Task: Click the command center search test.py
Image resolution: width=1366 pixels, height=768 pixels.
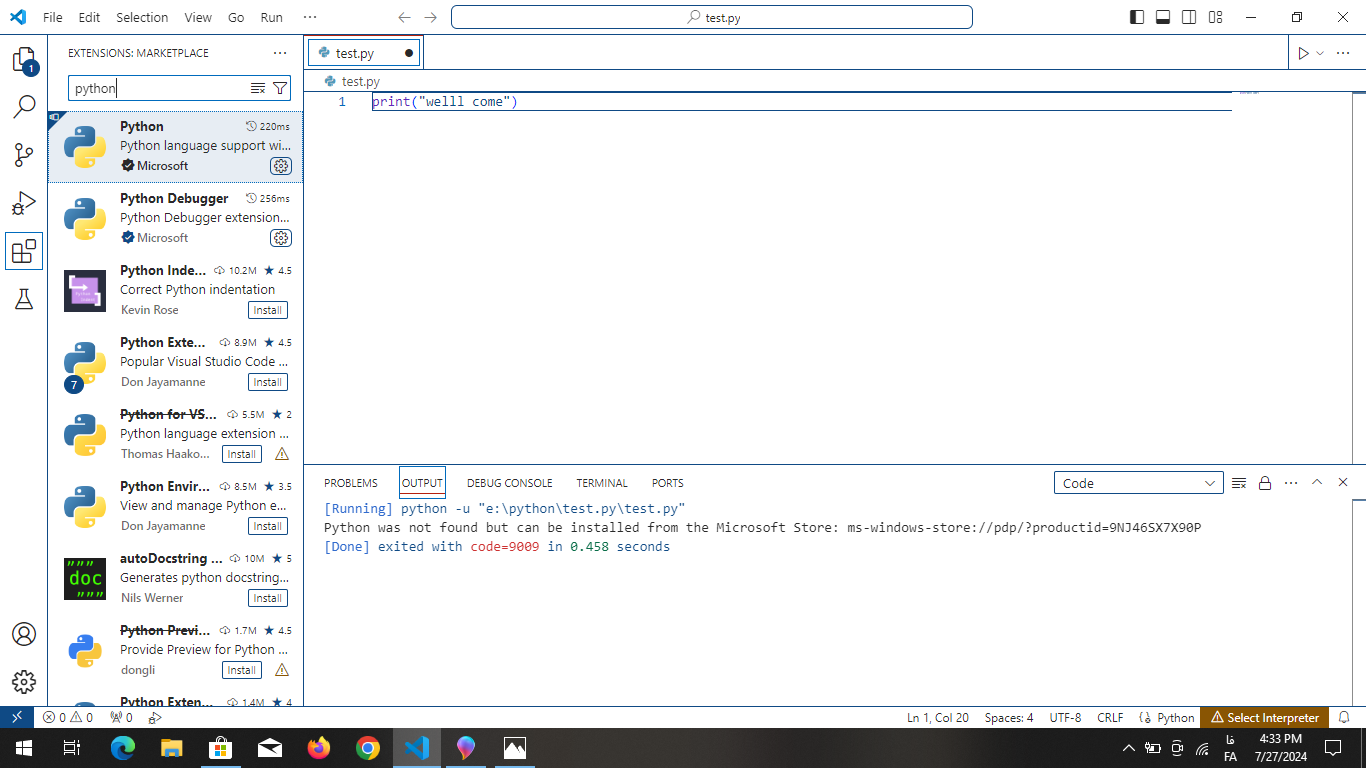Action: click(712, 17)
